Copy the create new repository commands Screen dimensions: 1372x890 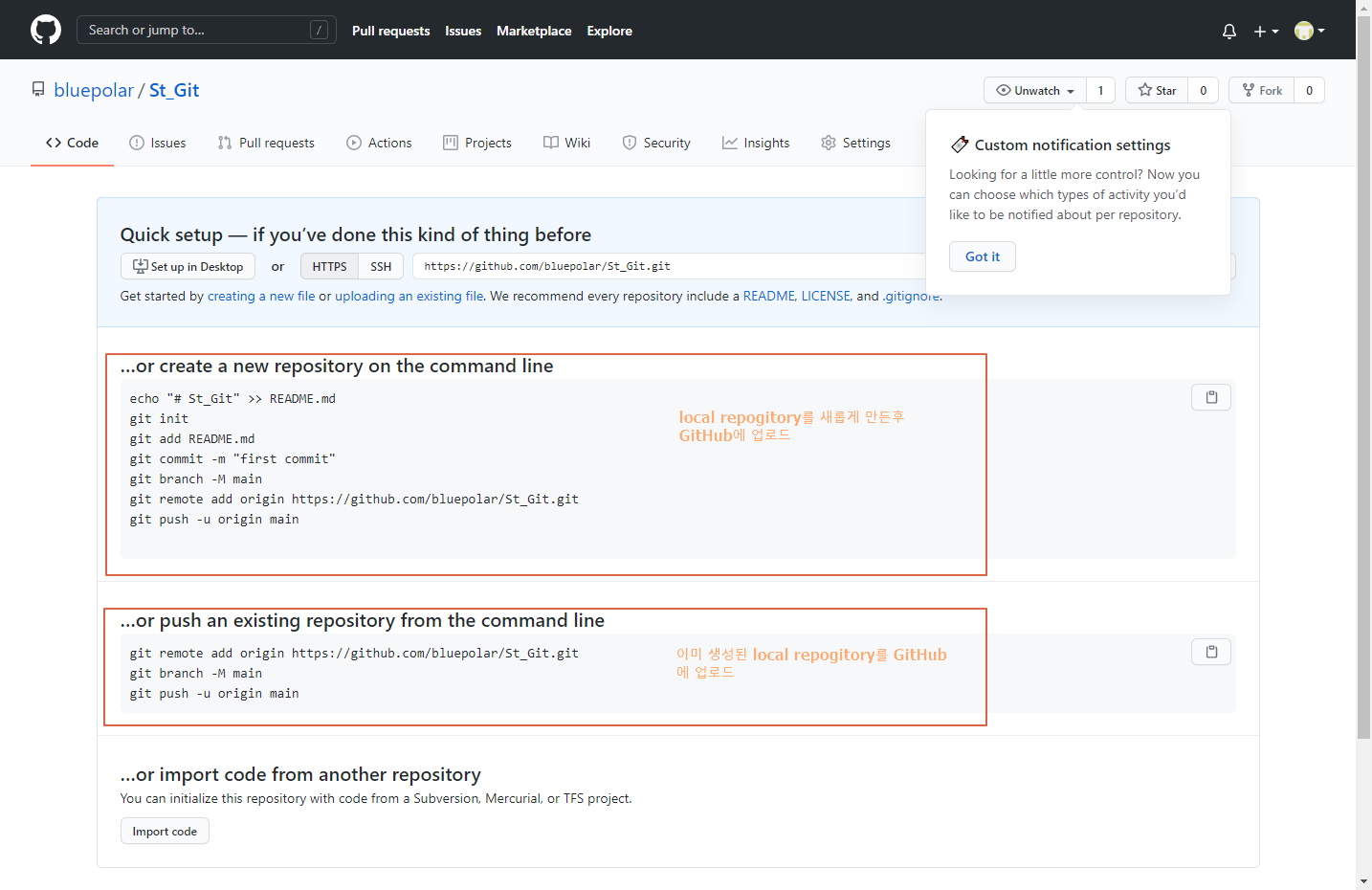[x=1211, y=397]
